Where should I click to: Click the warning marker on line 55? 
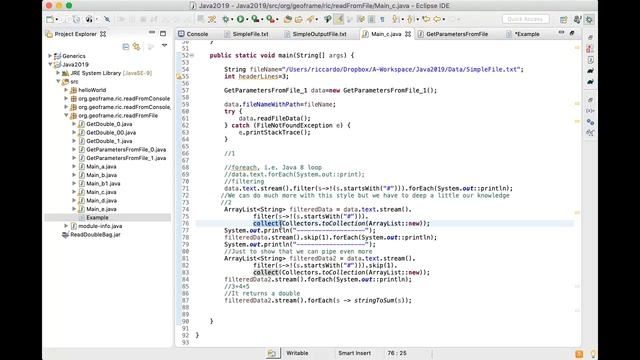178,76
